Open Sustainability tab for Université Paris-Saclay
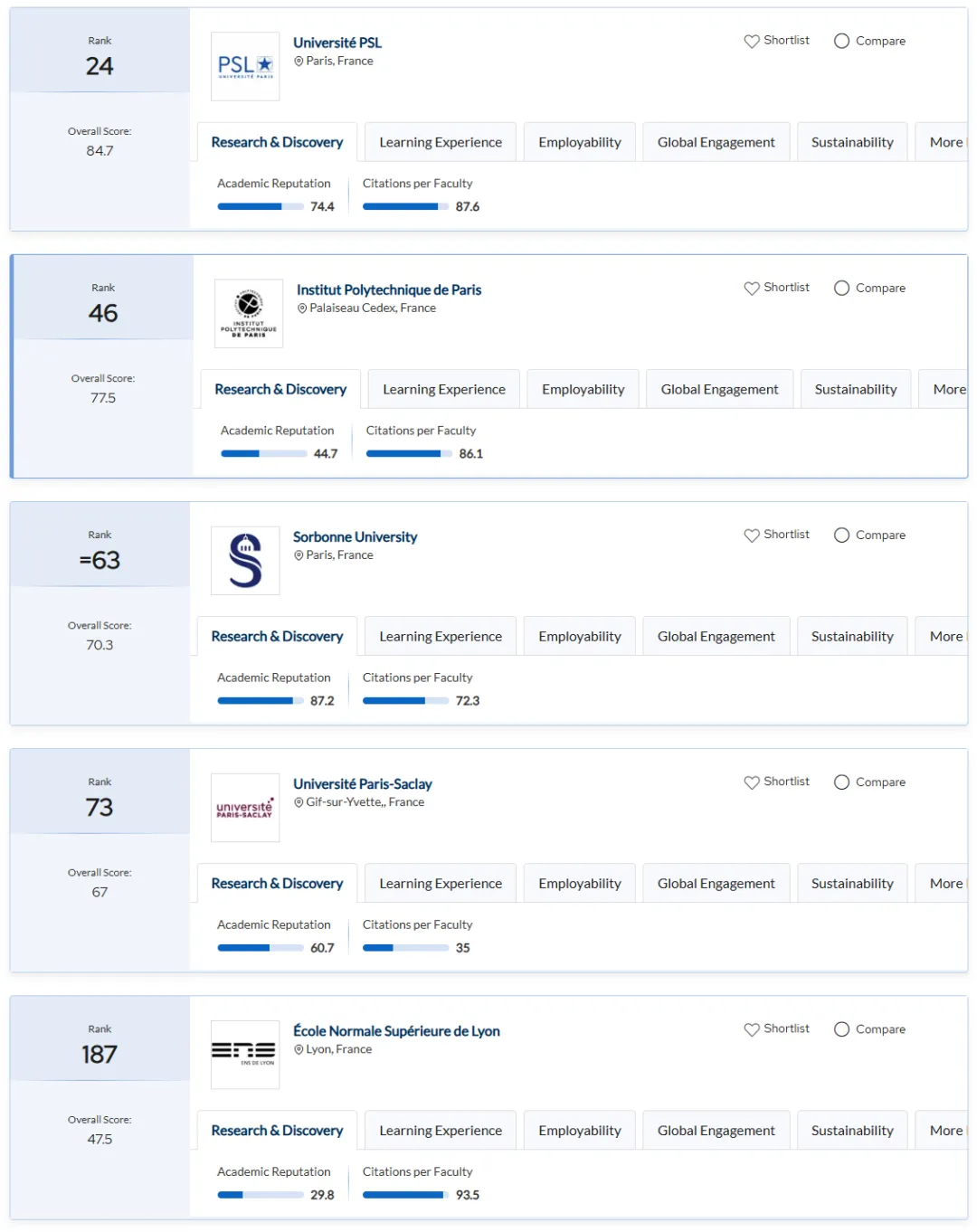The height and width of the screenshot is (1232, 977). pos(852,883)
